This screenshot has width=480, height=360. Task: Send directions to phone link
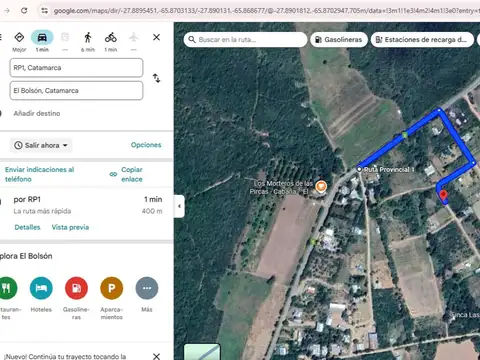click(39, 174)
